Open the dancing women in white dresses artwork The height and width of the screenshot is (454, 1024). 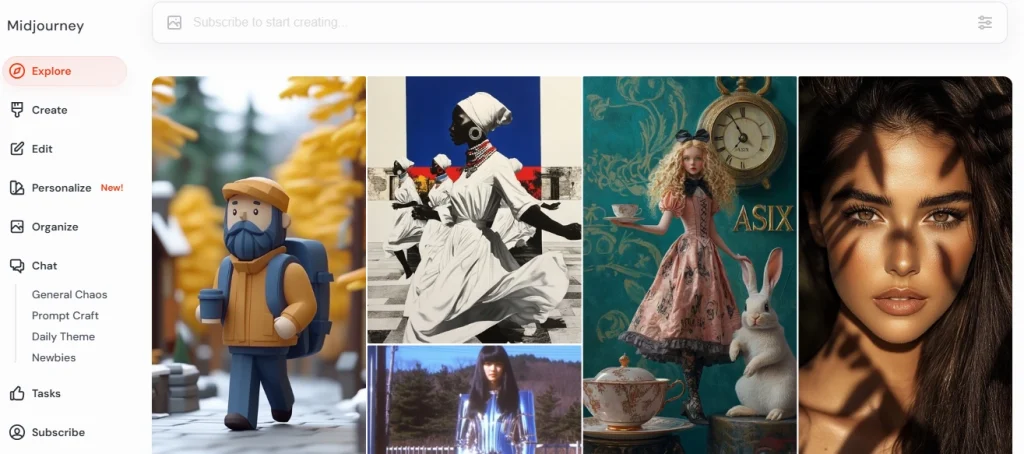[x=474, y=210]
